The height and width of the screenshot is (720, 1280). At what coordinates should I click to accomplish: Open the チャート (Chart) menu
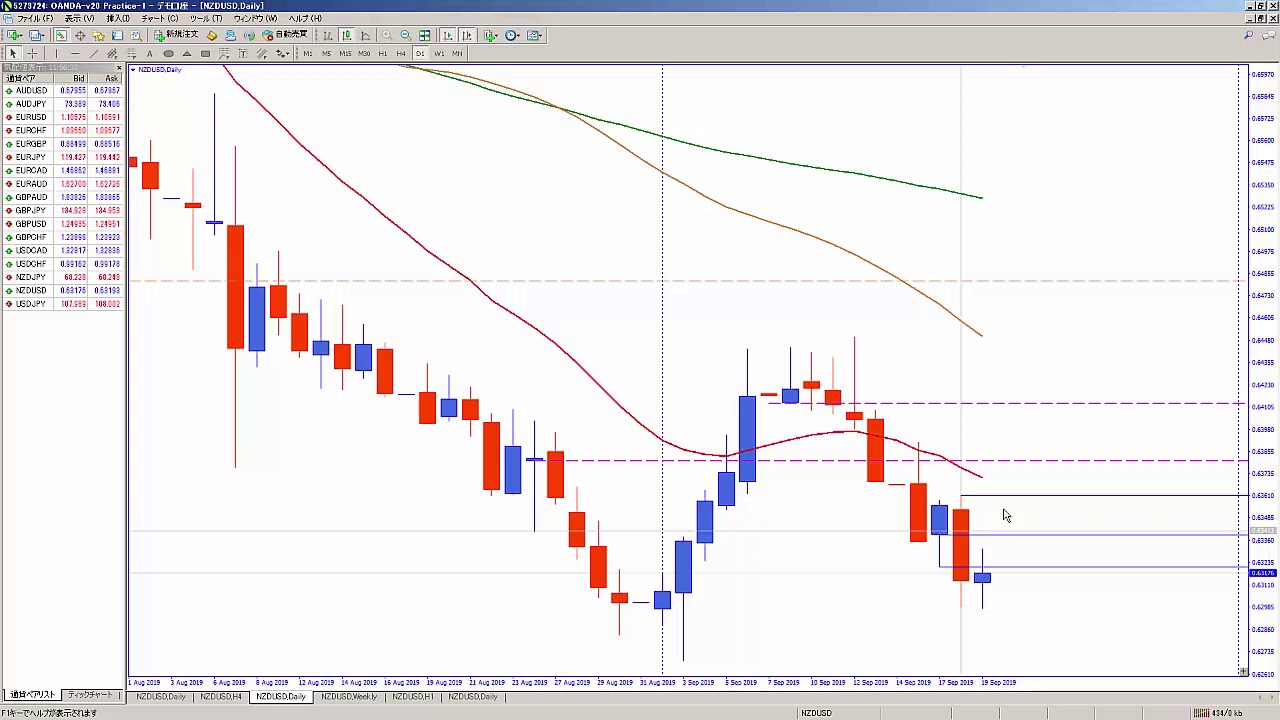[x=159, y=19]
